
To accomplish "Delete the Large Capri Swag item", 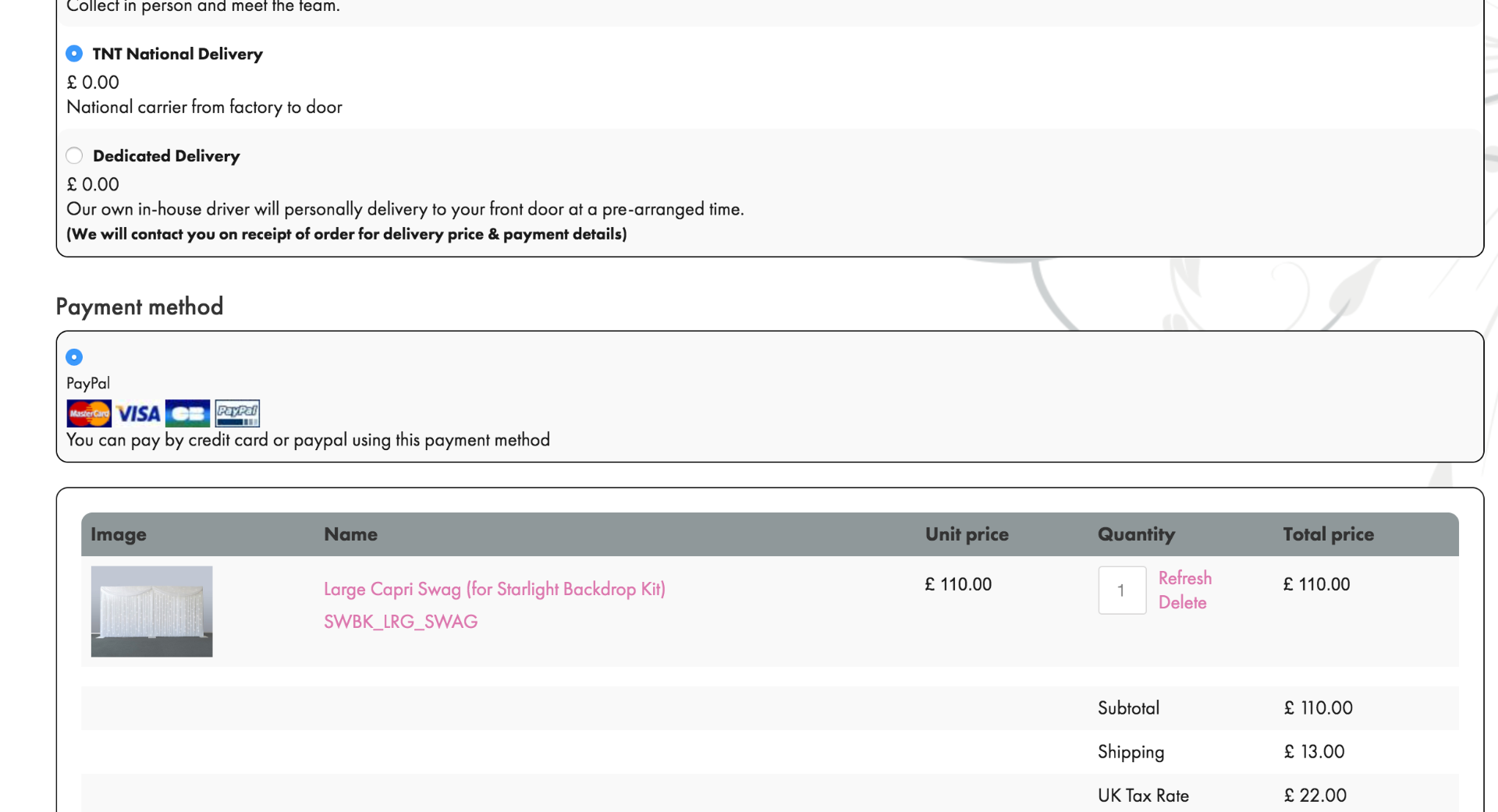I will coord(1182,602).
